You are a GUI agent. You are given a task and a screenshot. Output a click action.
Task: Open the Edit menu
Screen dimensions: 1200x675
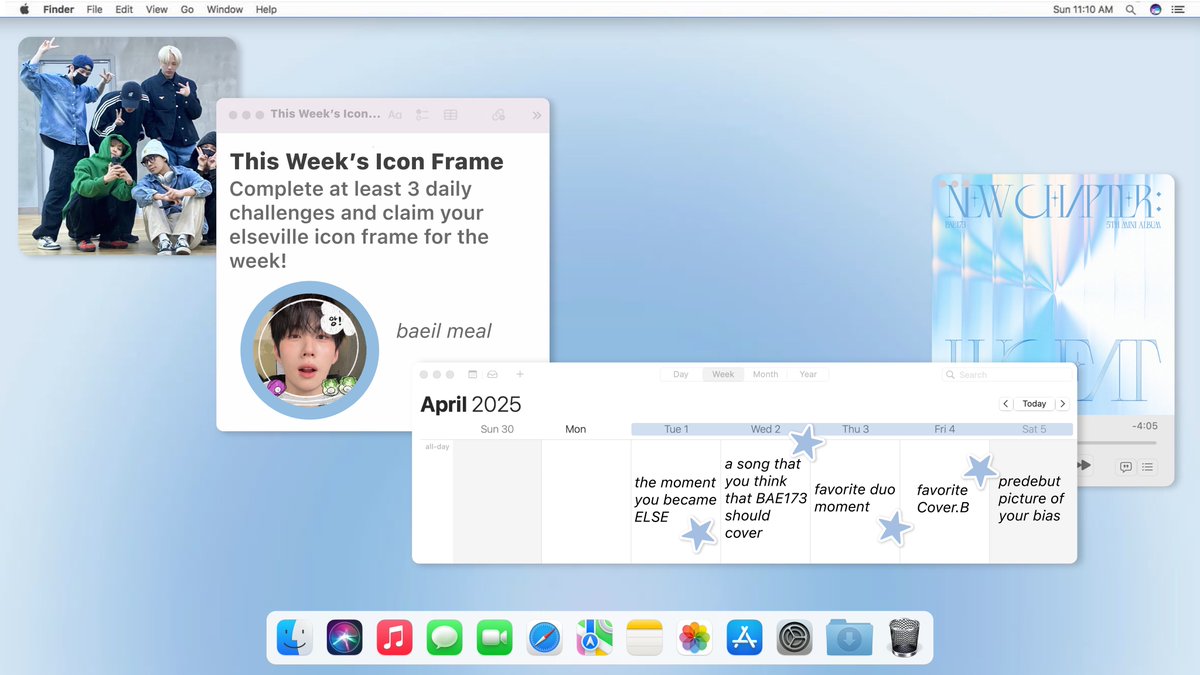tap(124, 9)
